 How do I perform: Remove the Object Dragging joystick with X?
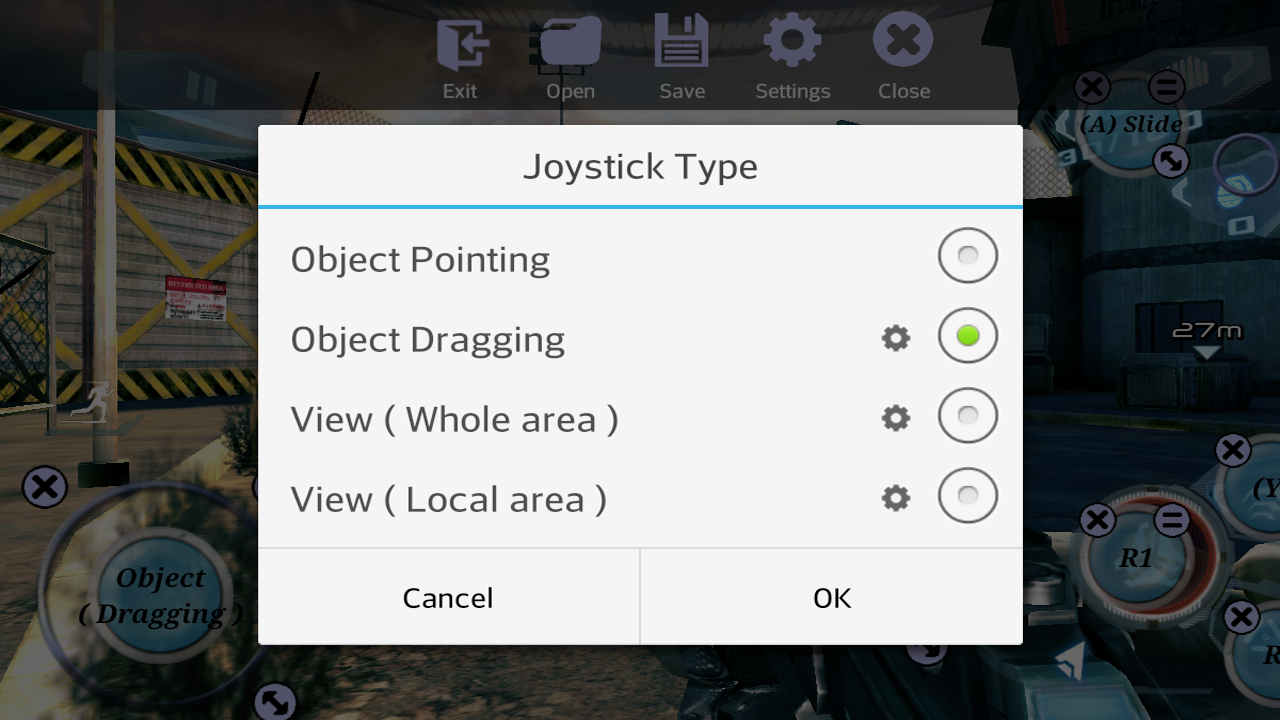[x=45, y=488]
